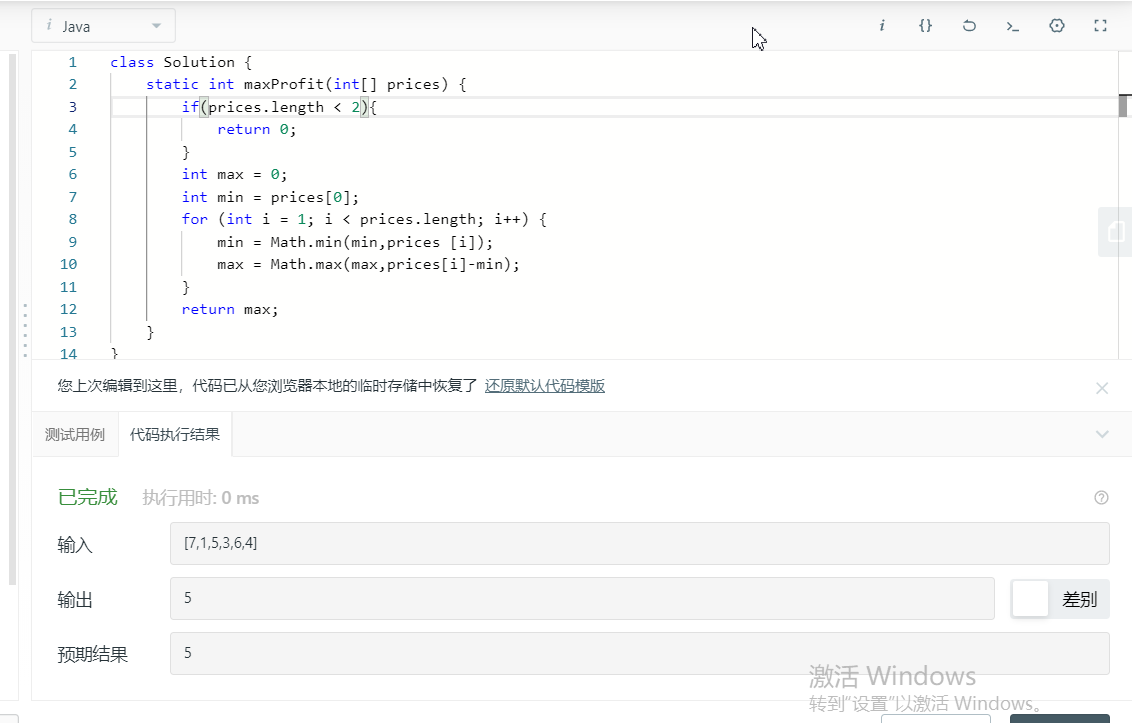Screen dimensions: 1132x723
Task: Click the help question mark icon
Action: tap(1101, 498)
